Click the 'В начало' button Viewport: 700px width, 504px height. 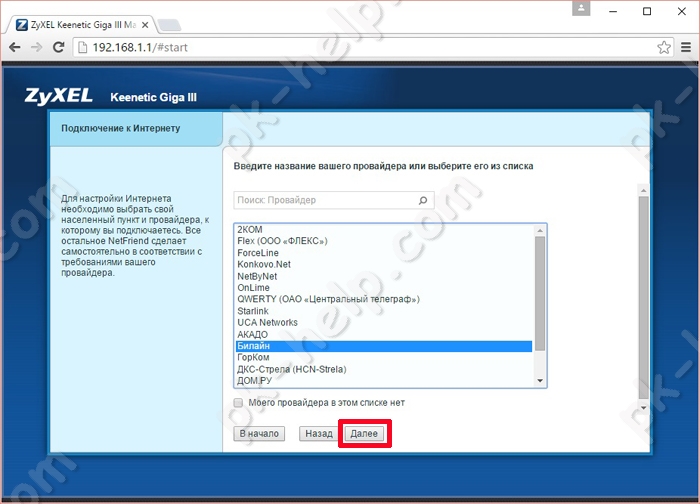click(x=259, y=433)
